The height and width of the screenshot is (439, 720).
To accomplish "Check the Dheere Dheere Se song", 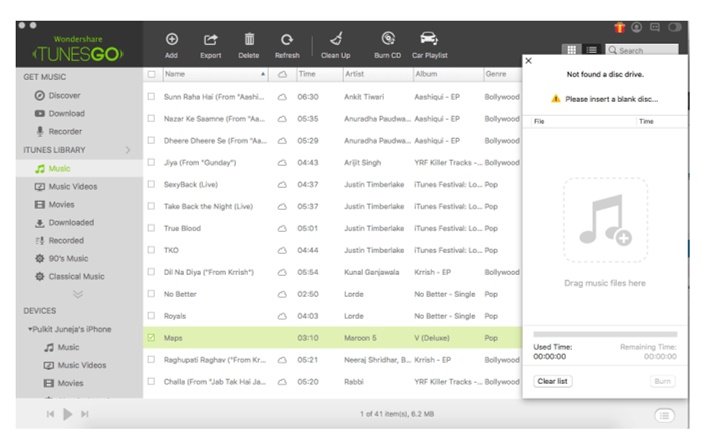I will (151, 140).
